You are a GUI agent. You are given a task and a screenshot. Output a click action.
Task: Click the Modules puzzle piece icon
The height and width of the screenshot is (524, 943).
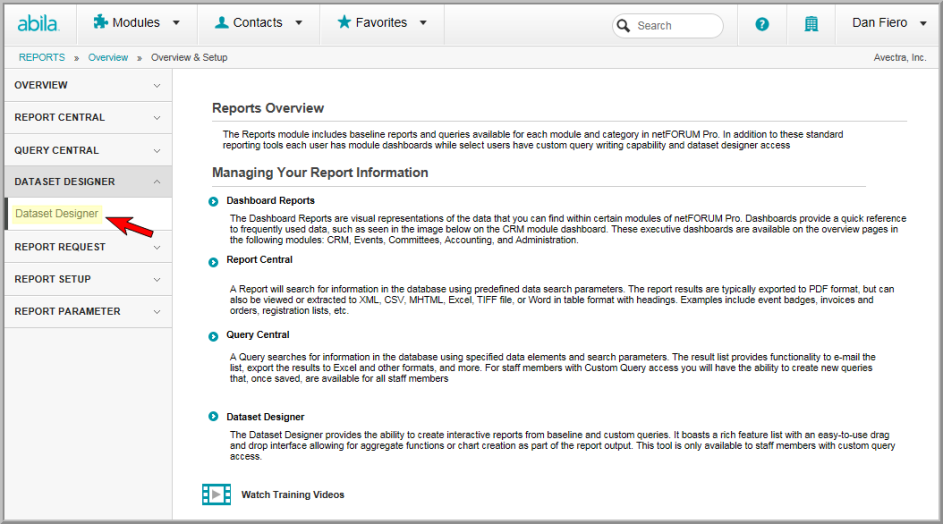tap(100, 22)
